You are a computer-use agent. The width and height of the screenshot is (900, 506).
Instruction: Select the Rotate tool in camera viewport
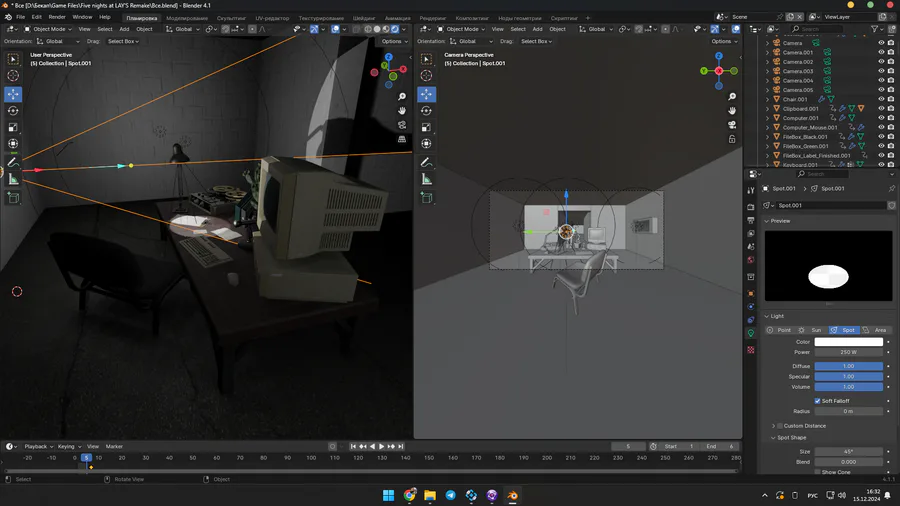coord(426,111)
